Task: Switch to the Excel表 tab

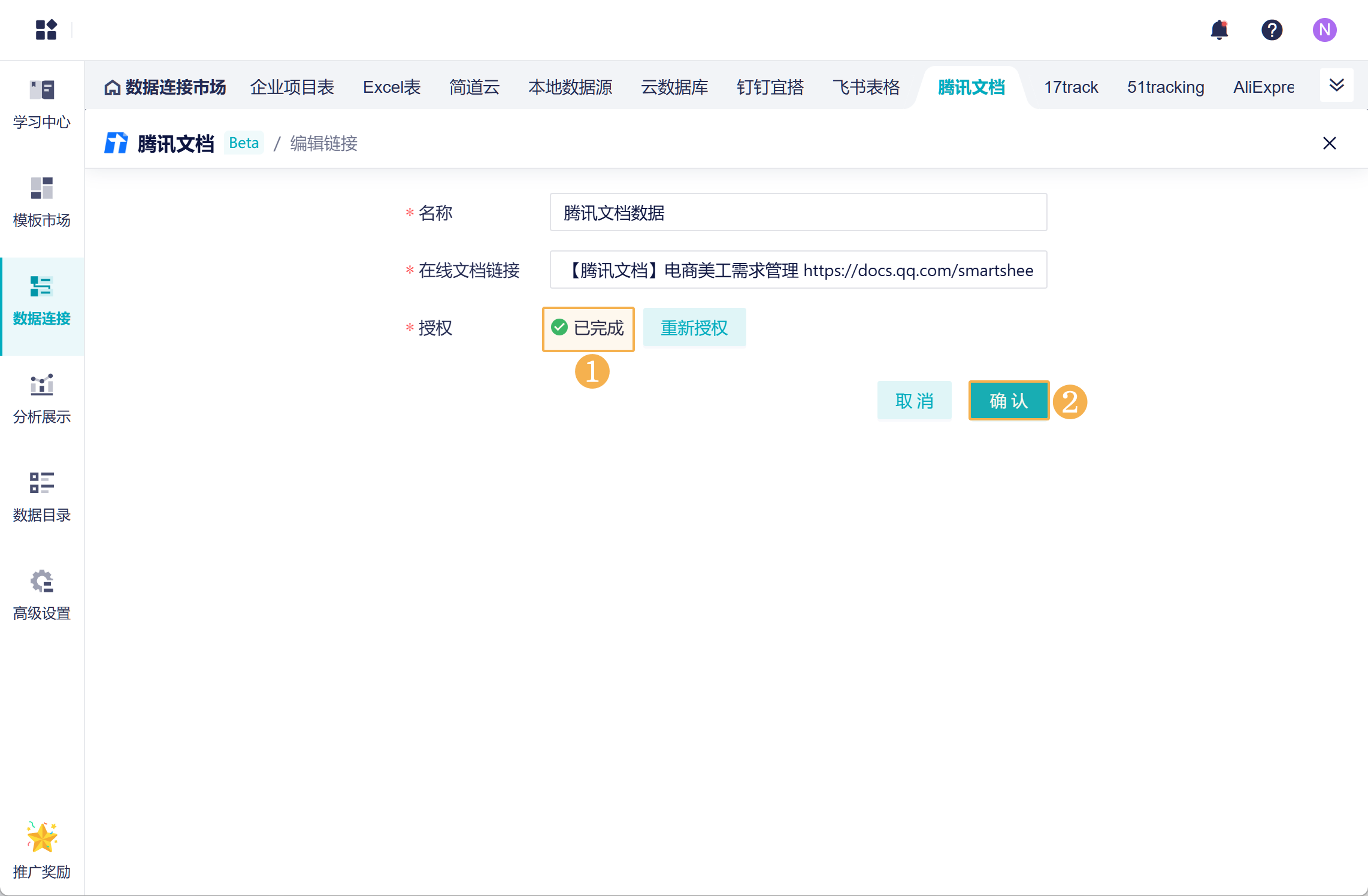Action: pyautogui.click(x=392, y=87)
